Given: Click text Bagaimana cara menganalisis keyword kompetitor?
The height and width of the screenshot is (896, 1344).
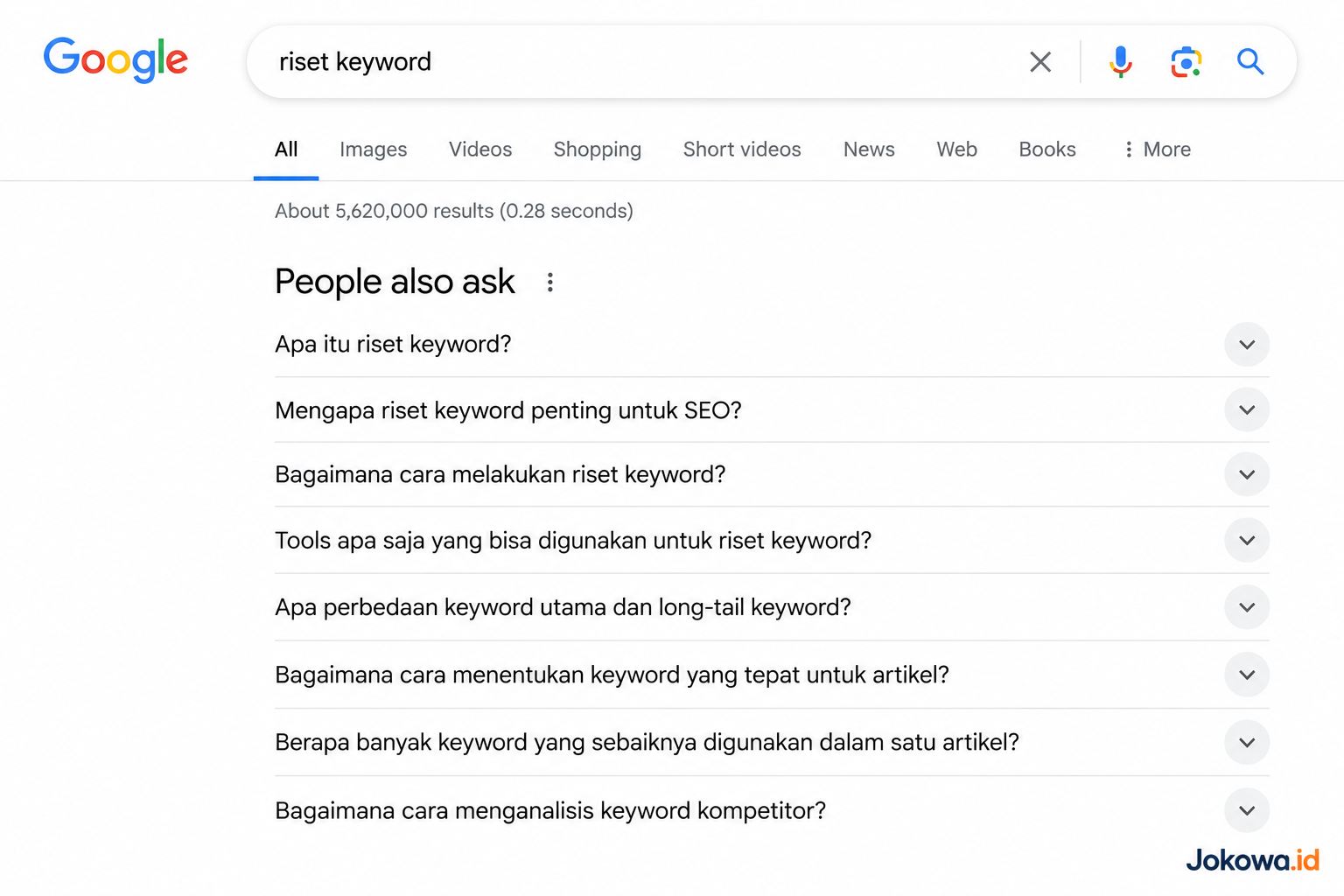Looking at the screenshot, I should coord(550,811).
